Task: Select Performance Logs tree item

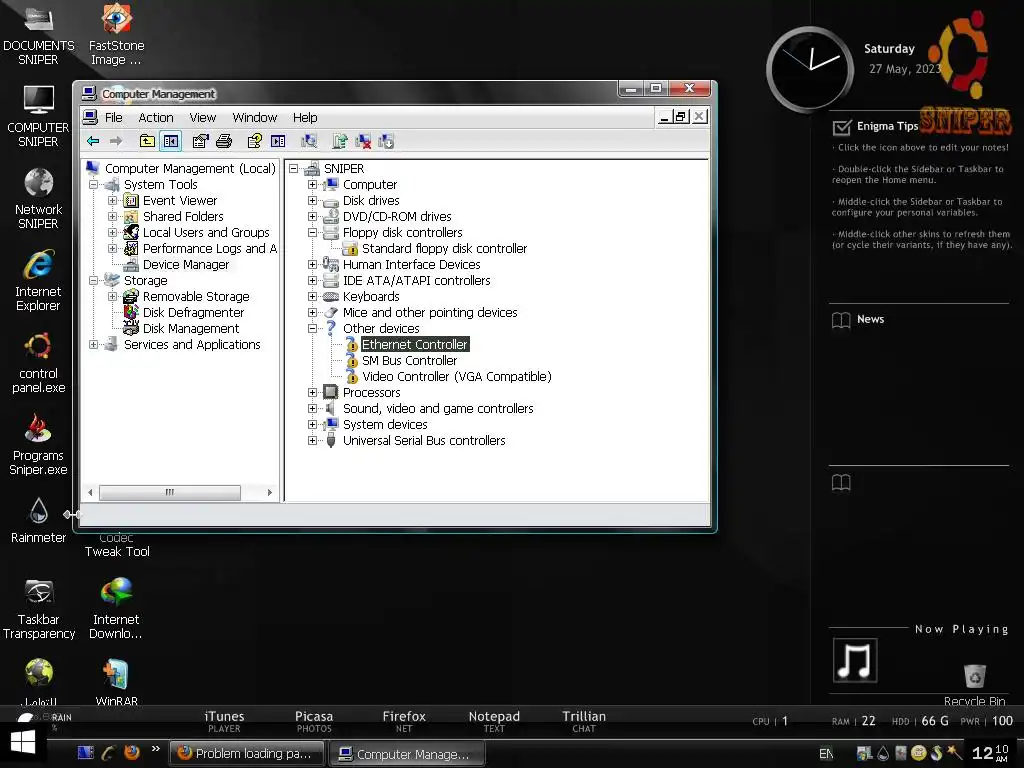Action: click(x=210, y=248)
